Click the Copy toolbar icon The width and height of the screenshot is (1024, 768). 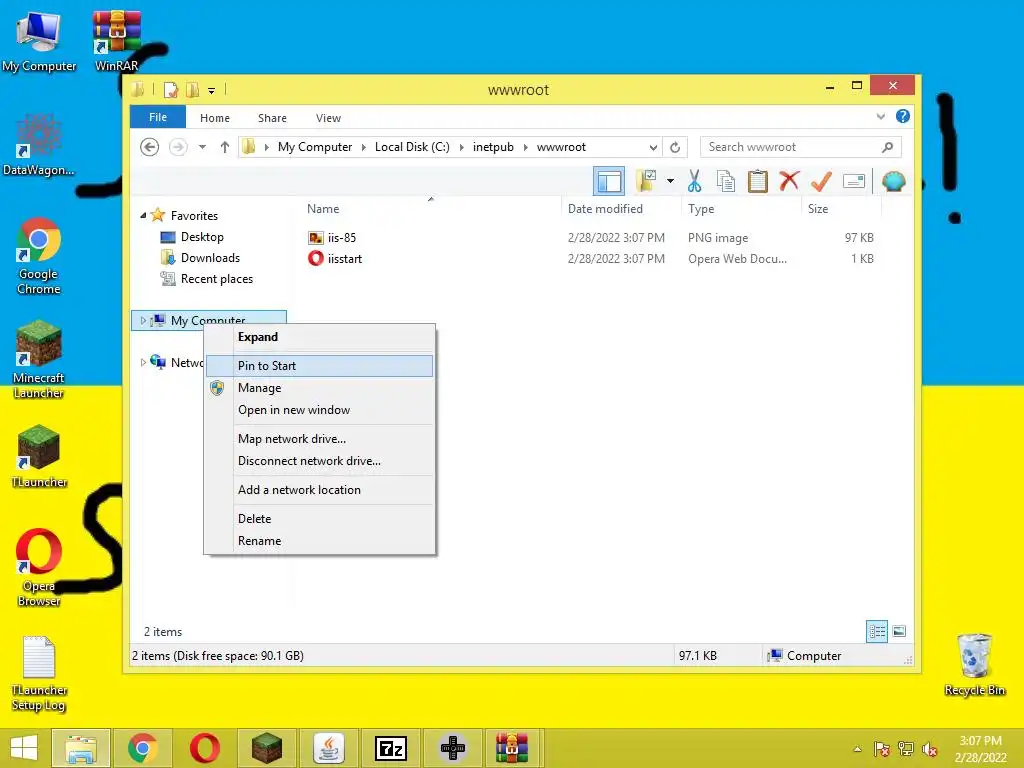(726, 181)
